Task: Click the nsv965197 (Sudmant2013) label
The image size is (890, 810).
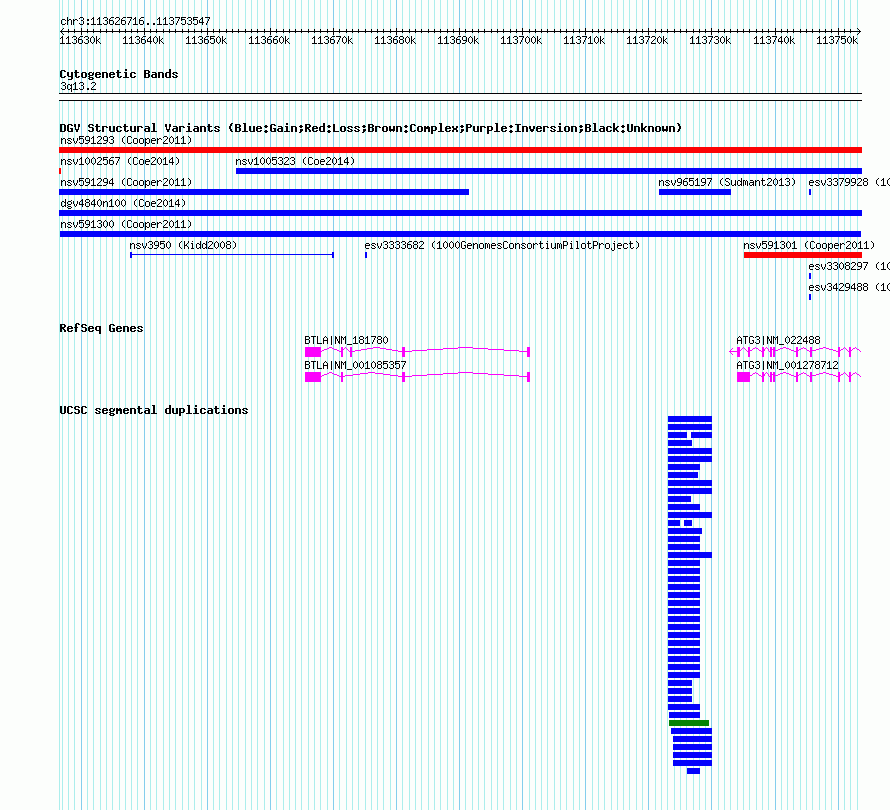Action: [x=727, y=182]
